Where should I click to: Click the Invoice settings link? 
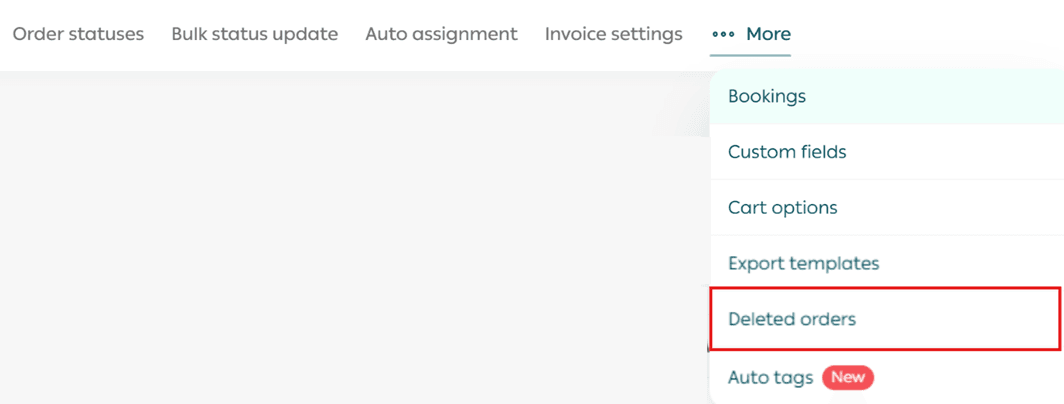pos(613,34)
